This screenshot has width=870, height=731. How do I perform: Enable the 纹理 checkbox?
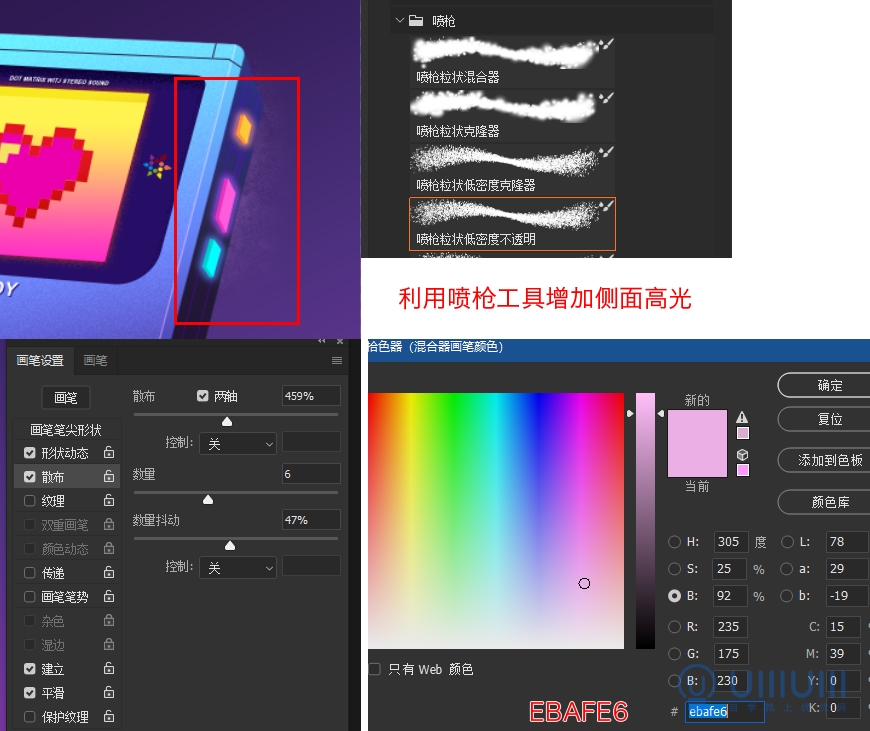pos(30,501)
